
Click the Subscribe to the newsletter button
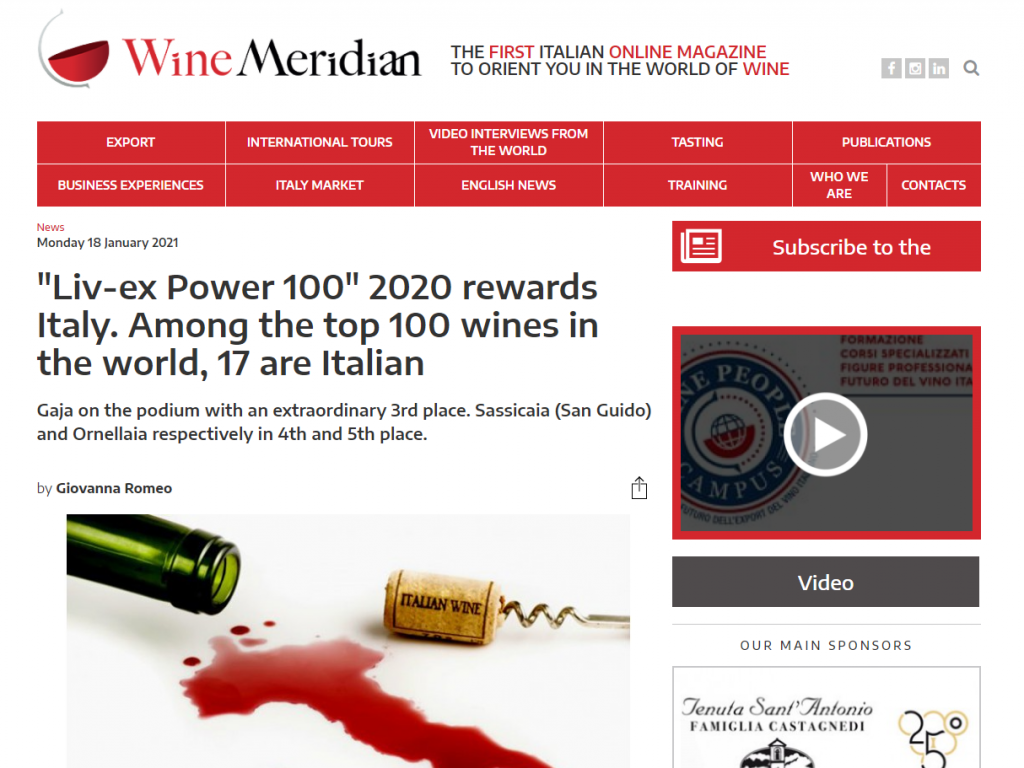(826, 246)
